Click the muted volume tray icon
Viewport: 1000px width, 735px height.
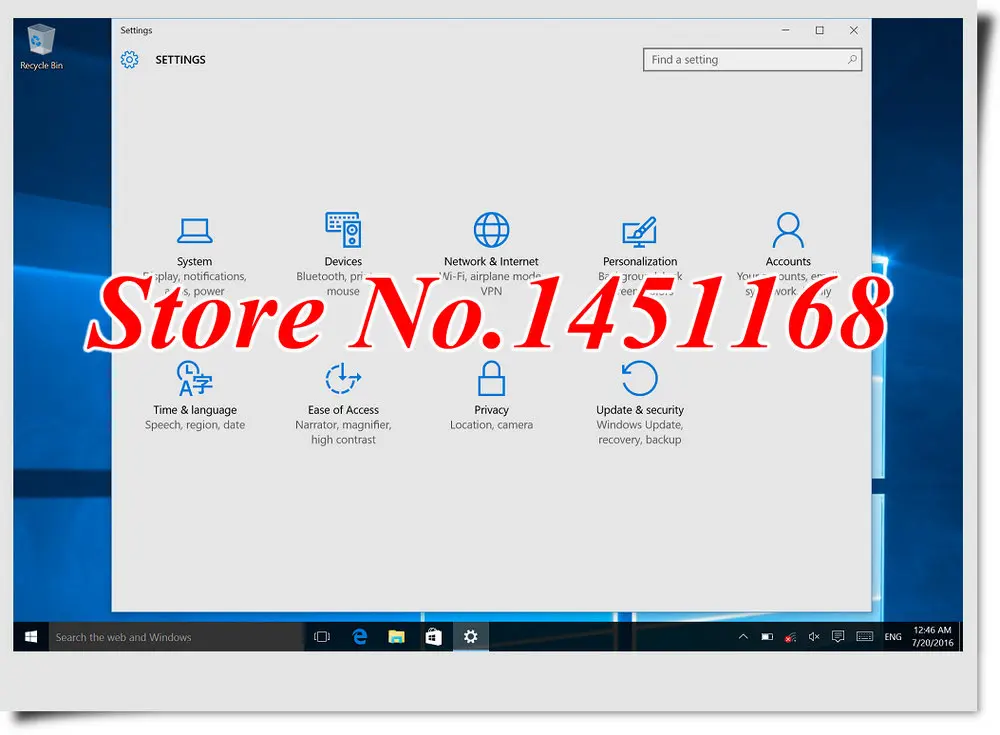point(814,637)
